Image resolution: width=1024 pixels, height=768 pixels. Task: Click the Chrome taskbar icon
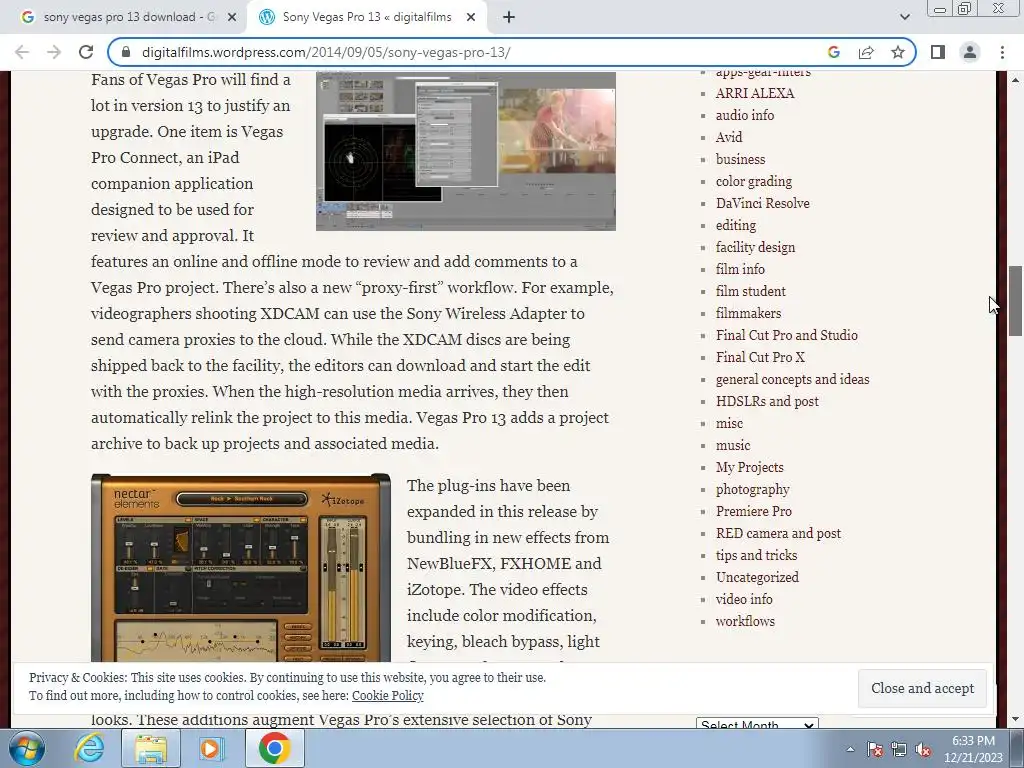pyautogui.click(x=274, y=748)
